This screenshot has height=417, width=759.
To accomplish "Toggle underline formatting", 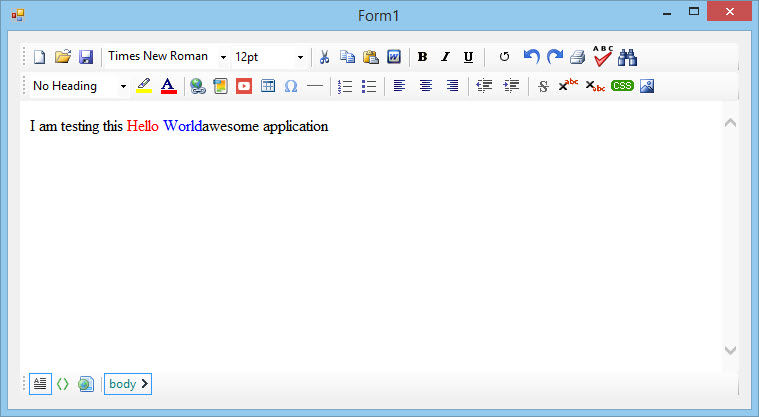I will pos(468,57).
